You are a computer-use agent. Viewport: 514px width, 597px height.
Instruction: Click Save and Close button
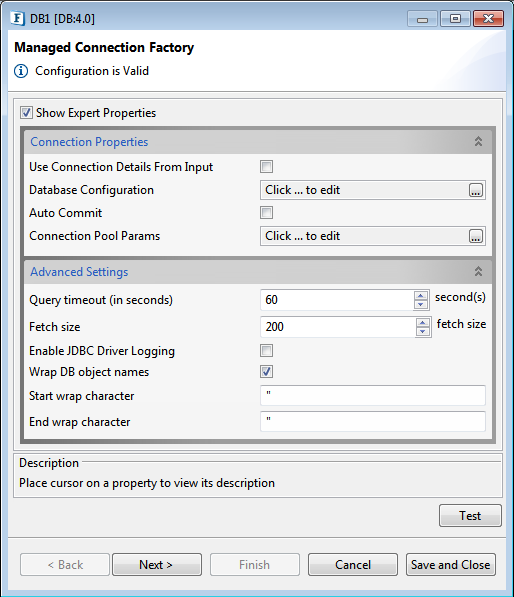click(x=451, y=565)
